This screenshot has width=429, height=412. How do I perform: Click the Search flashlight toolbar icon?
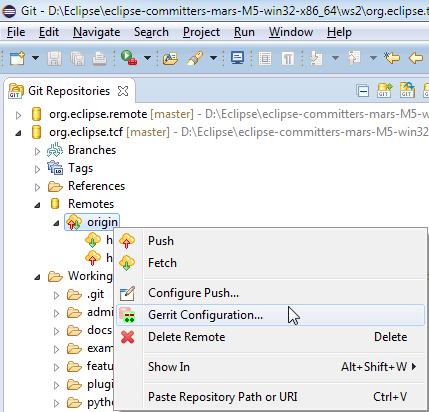[x=195, y=58]
